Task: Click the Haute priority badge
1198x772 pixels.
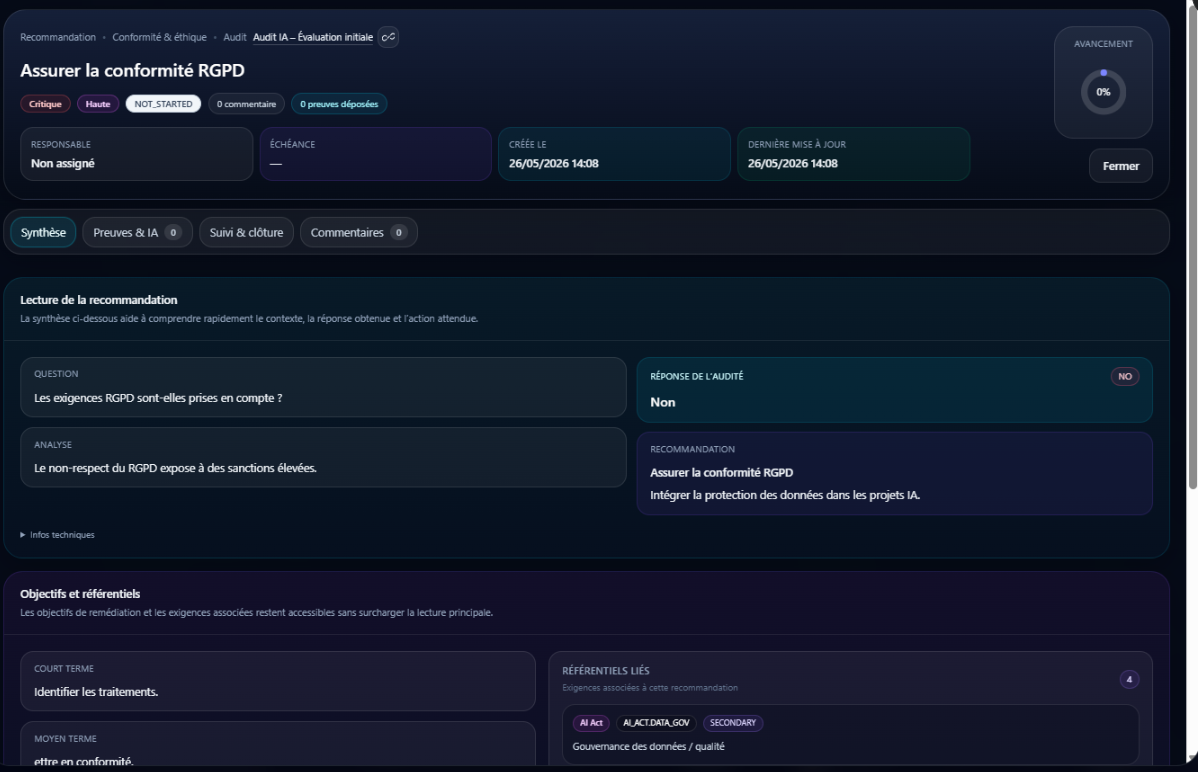Action: (x=98, y=104)
